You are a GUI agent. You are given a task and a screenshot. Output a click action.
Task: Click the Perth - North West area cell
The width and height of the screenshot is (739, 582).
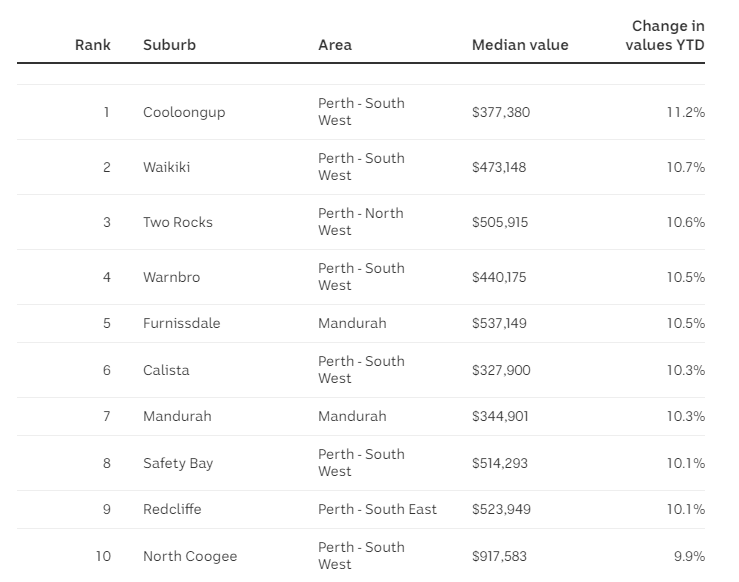point(361,222)
